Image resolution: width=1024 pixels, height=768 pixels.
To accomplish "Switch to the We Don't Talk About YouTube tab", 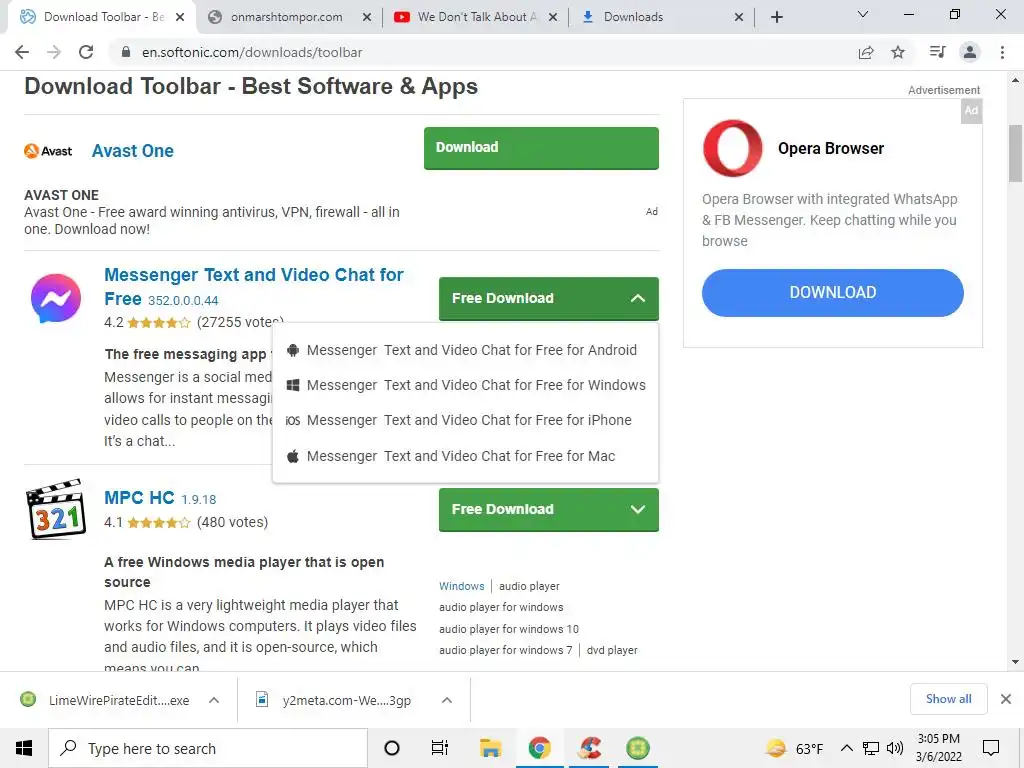I will coord(477,17).
